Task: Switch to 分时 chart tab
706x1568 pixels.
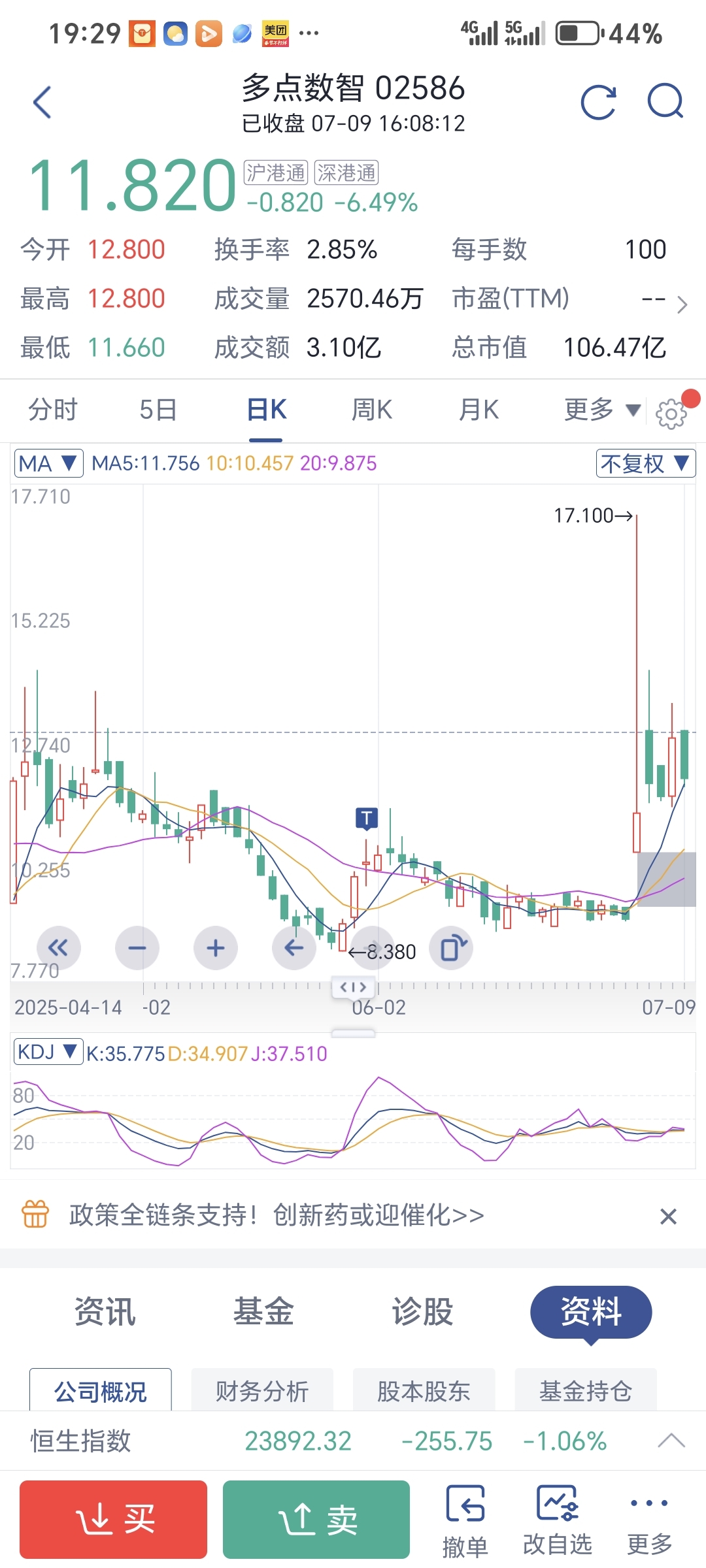Action: pos(53,410)
